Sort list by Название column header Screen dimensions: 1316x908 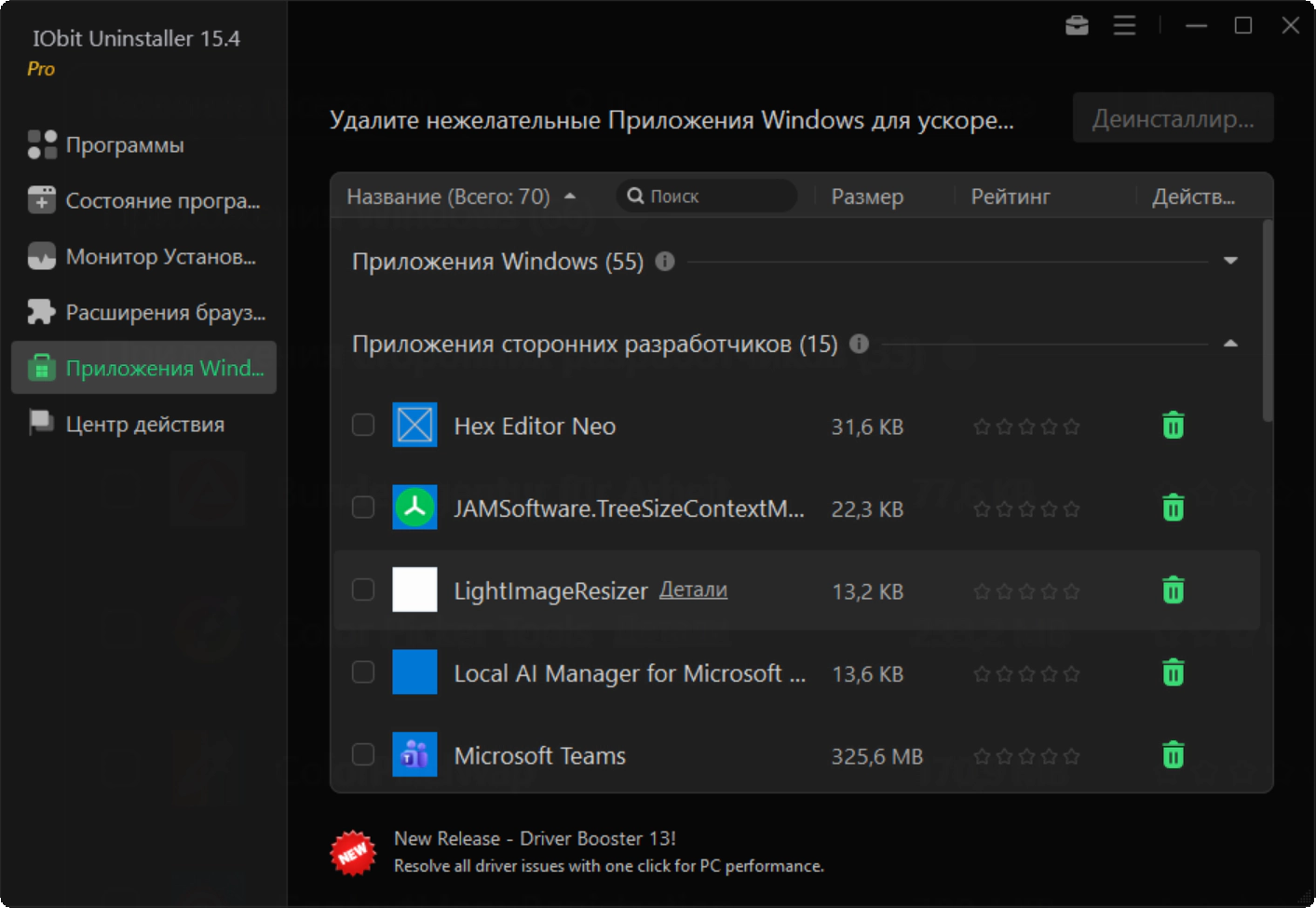tap(448, 197)
